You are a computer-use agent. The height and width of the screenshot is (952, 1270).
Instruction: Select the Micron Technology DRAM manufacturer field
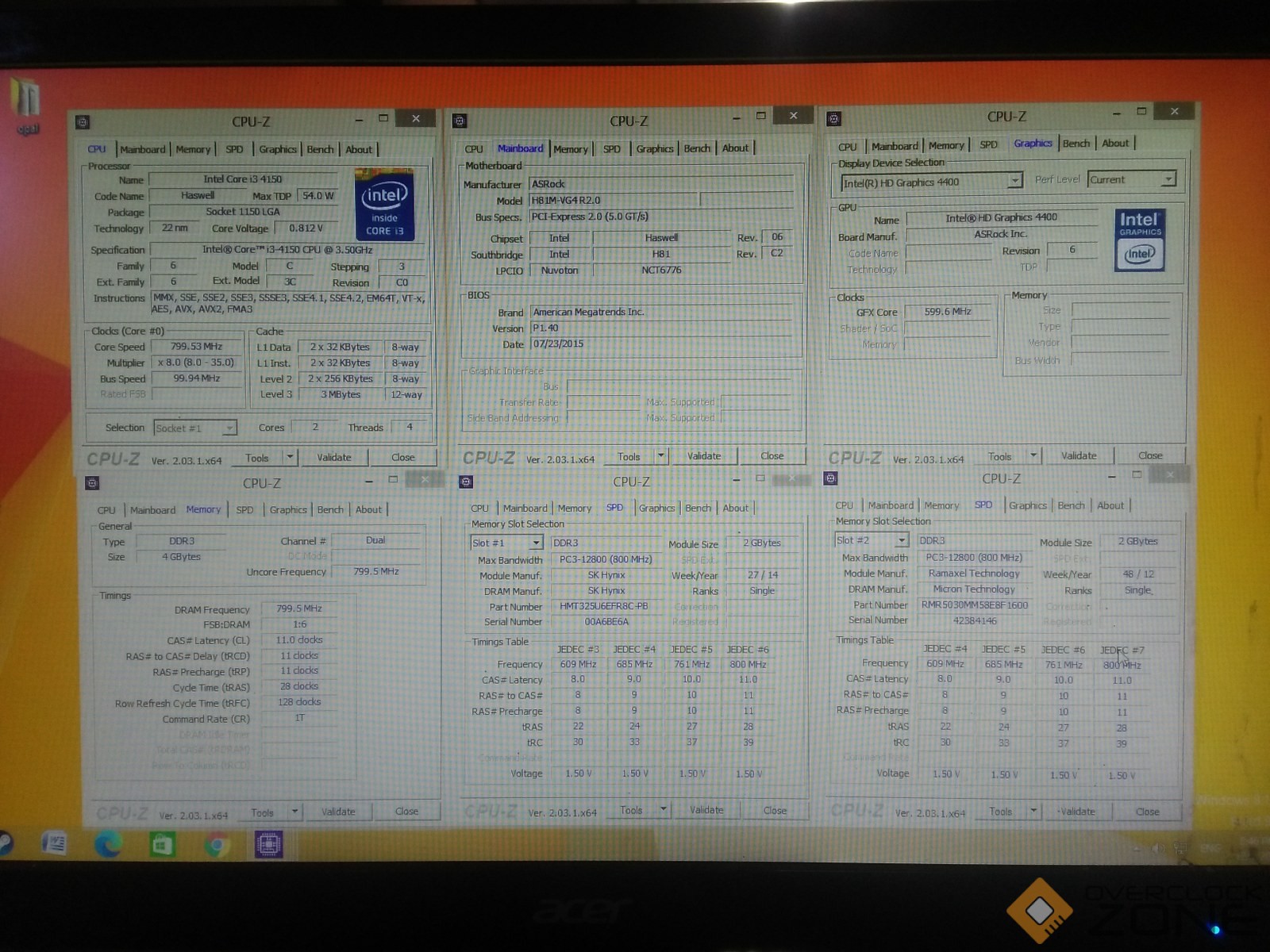pos(974,589)
